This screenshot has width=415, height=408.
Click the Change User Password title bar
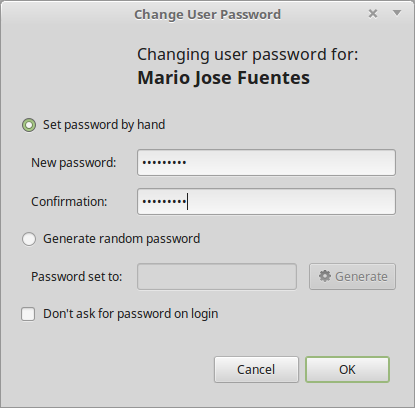point(207,14)
